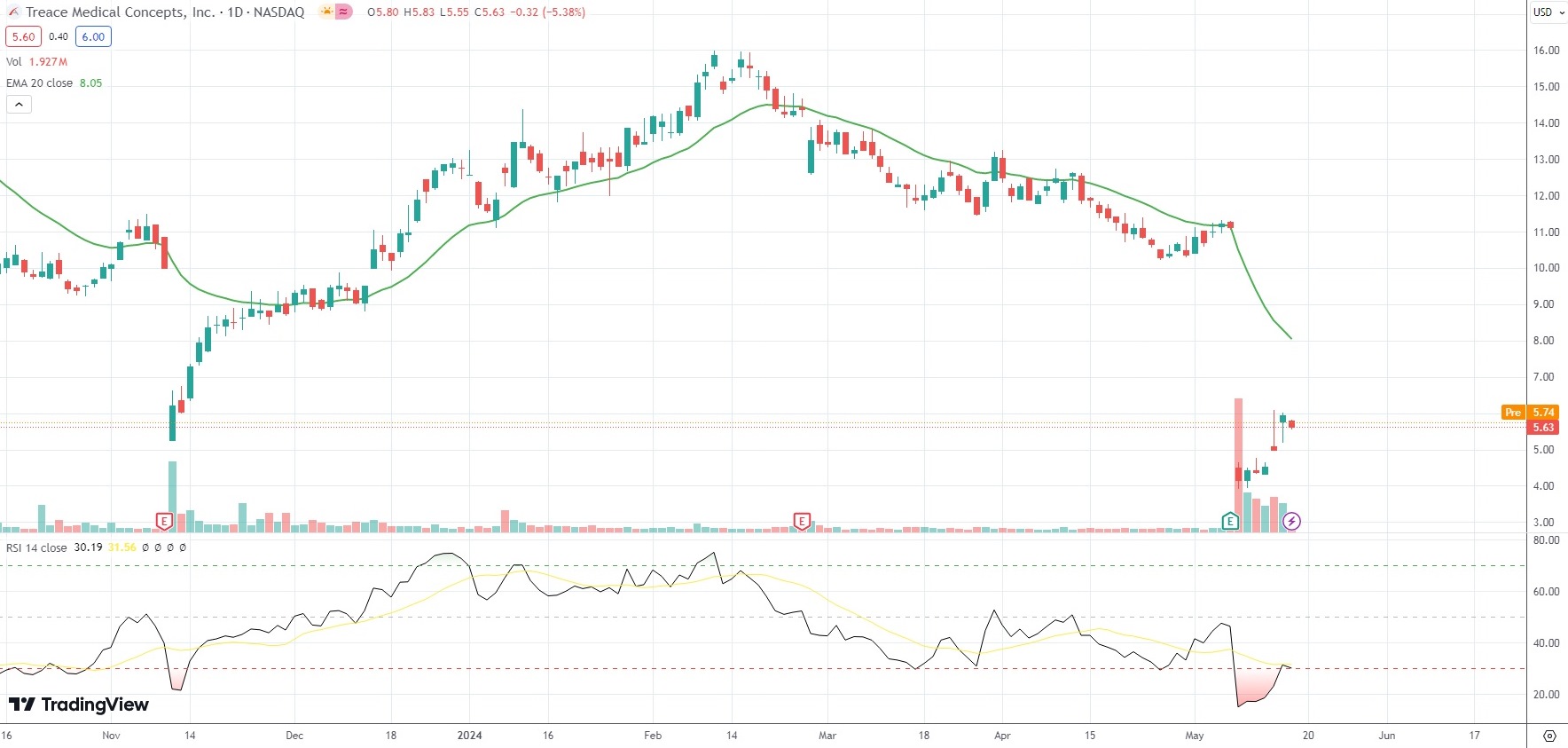Screen dimensions: 1568x748
Task: Collapse the indicator legend with chevron button
Action: pyautogui.click(x=19, y=105)
